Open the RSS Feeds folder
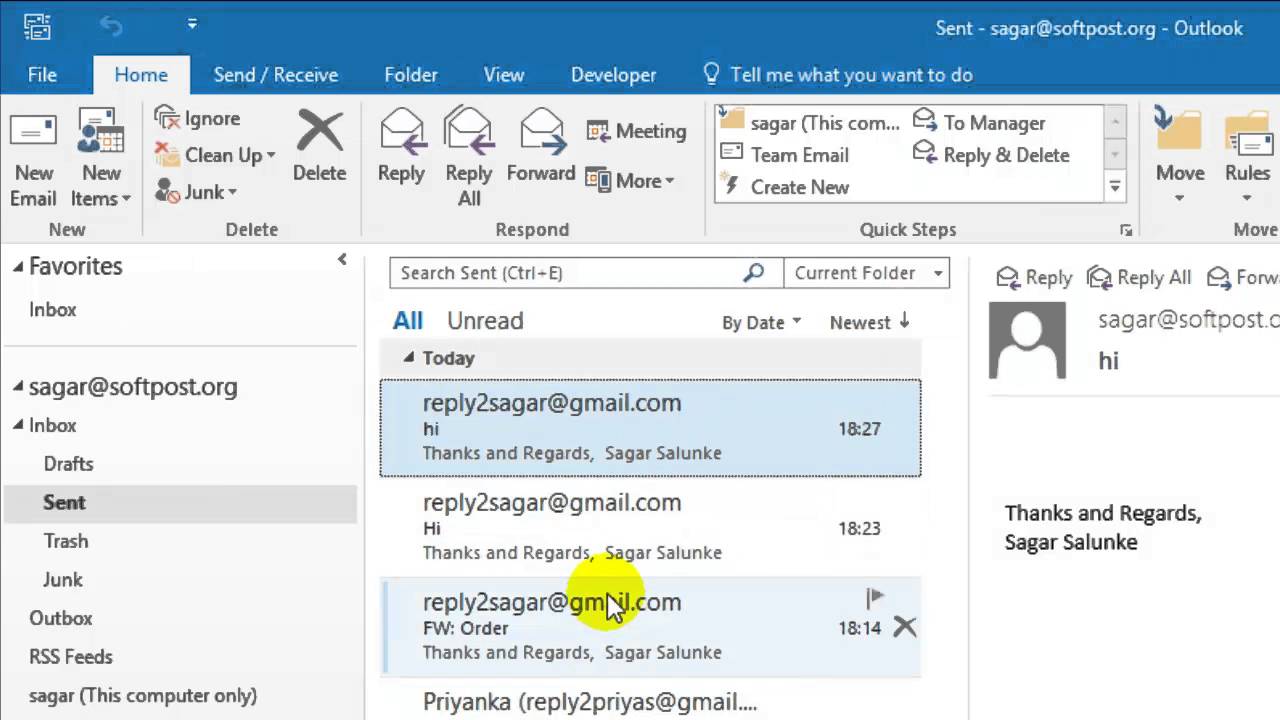 pyautogui.click(x=71, y=657)
